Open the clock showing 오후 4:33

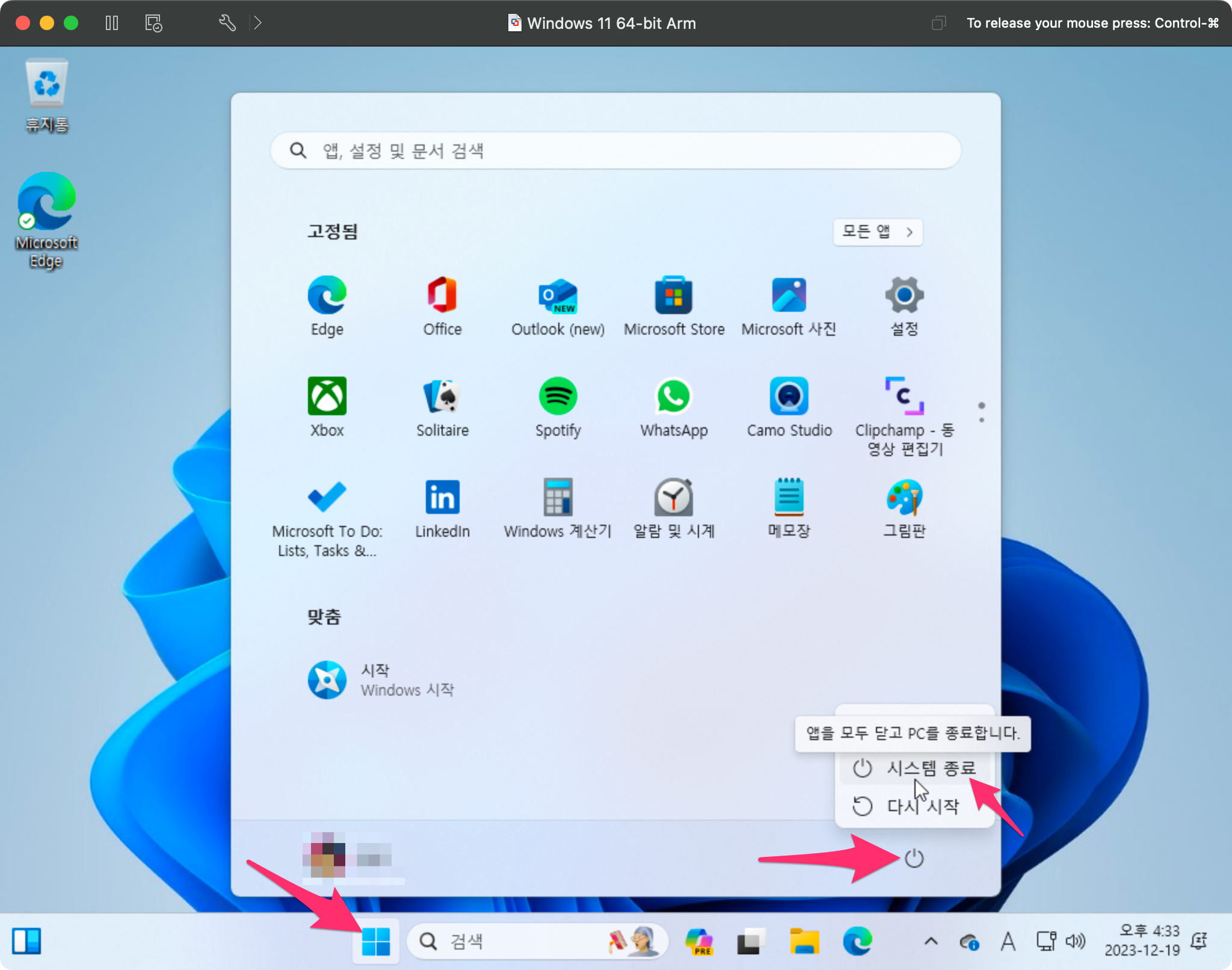(1142, 941)
